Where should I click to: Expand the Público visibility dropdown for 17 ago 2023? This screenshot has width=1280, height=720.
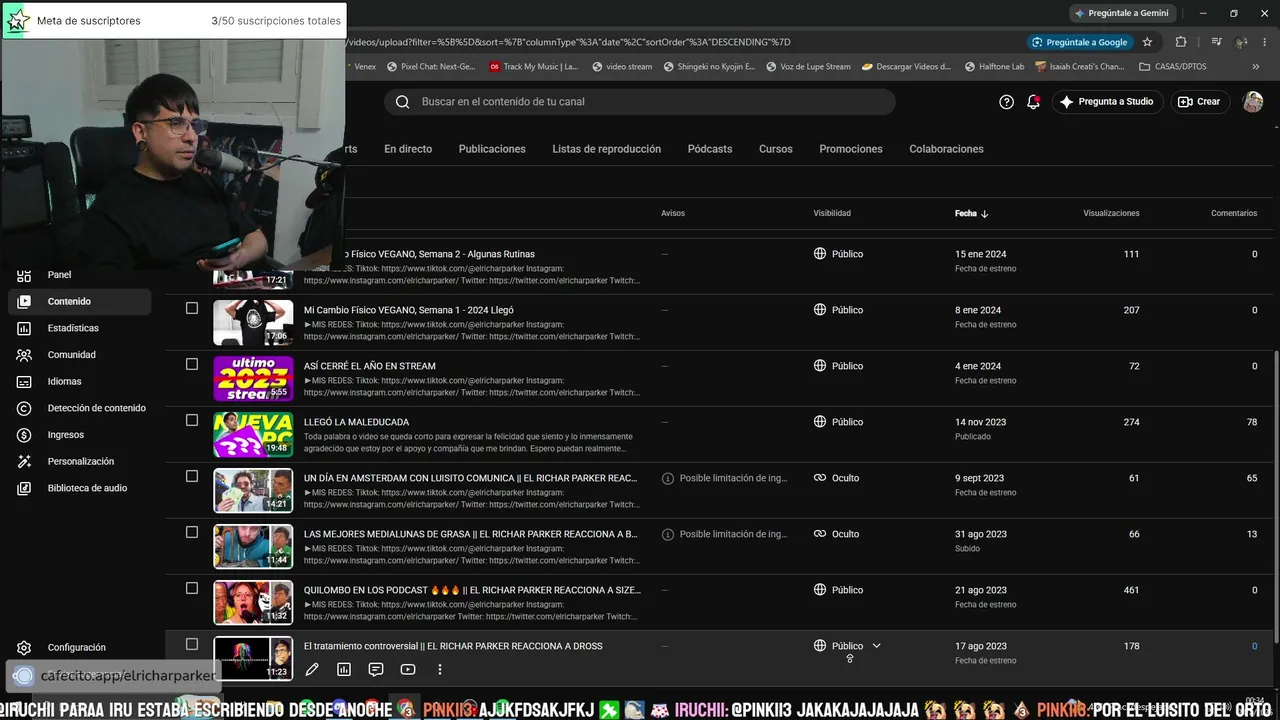click(876, 646)
